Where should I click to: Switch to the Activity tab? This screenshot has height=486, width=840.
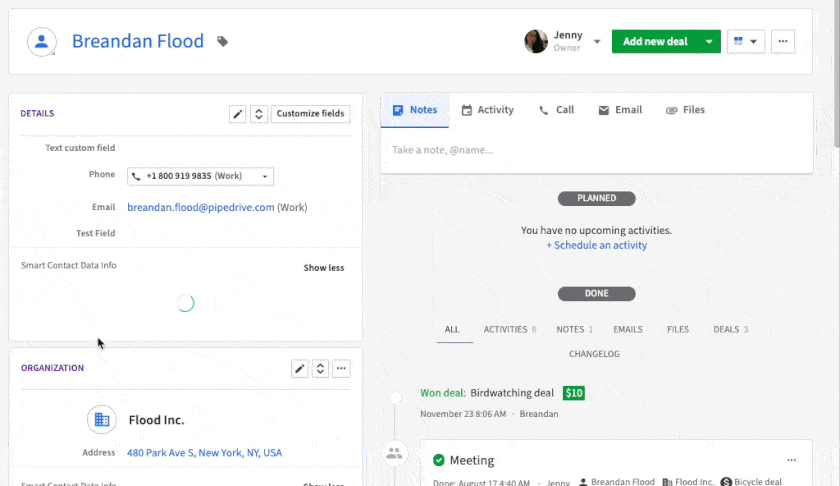pos(488,110)
